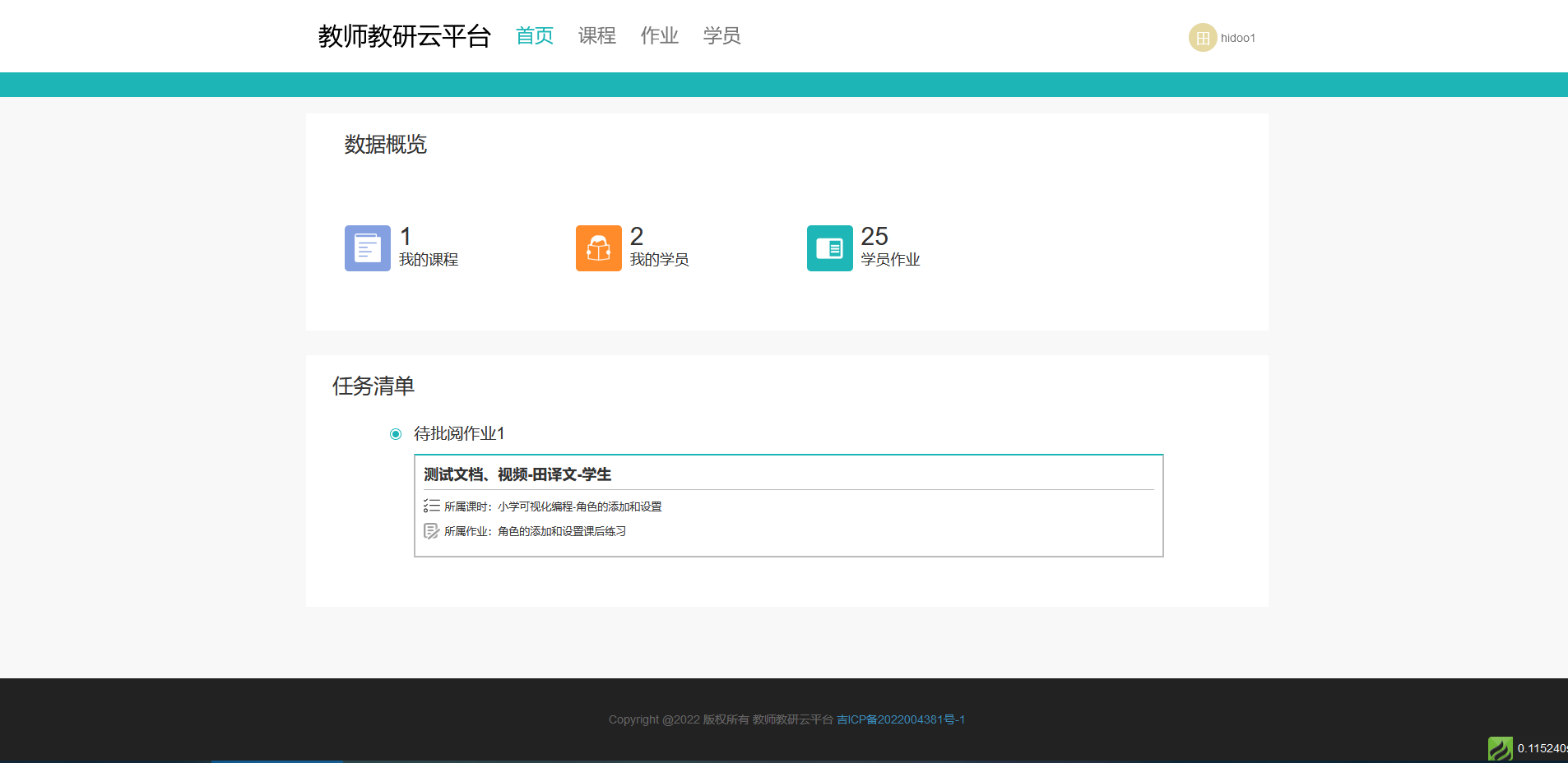Click the 待批阅作业1 task heading
The image size is (1568, 763).
click(x=459, y=433)
